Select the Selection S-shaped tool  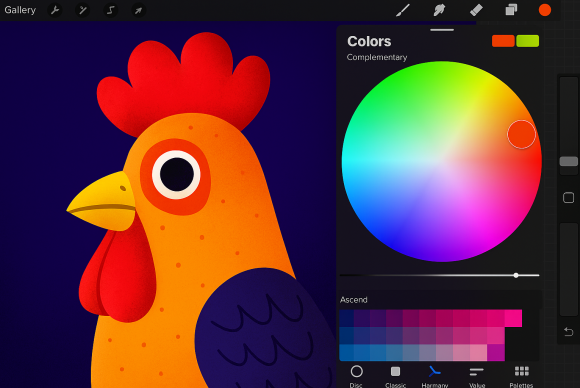coord(111,10)
